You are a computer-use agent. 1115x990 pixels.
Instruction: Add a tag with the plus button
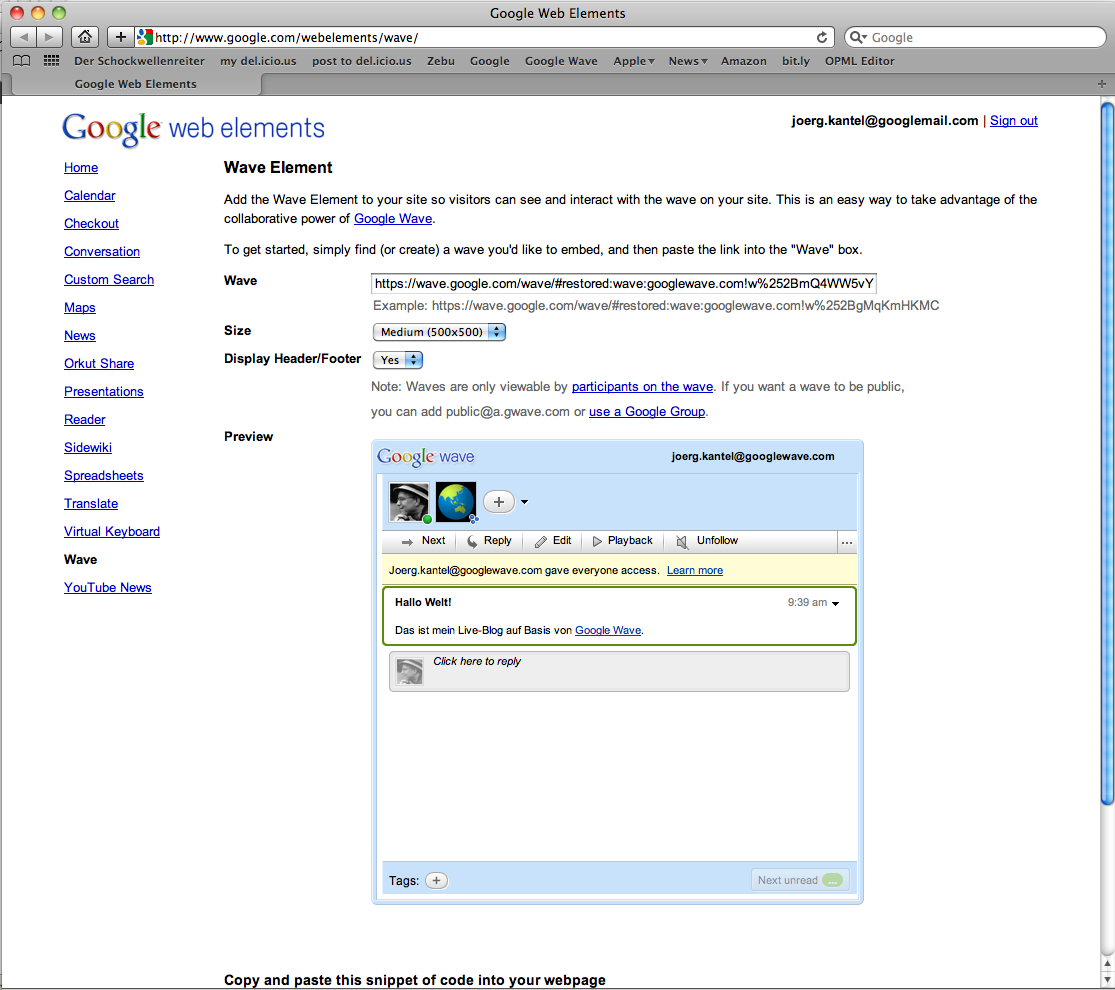[437, 880]
